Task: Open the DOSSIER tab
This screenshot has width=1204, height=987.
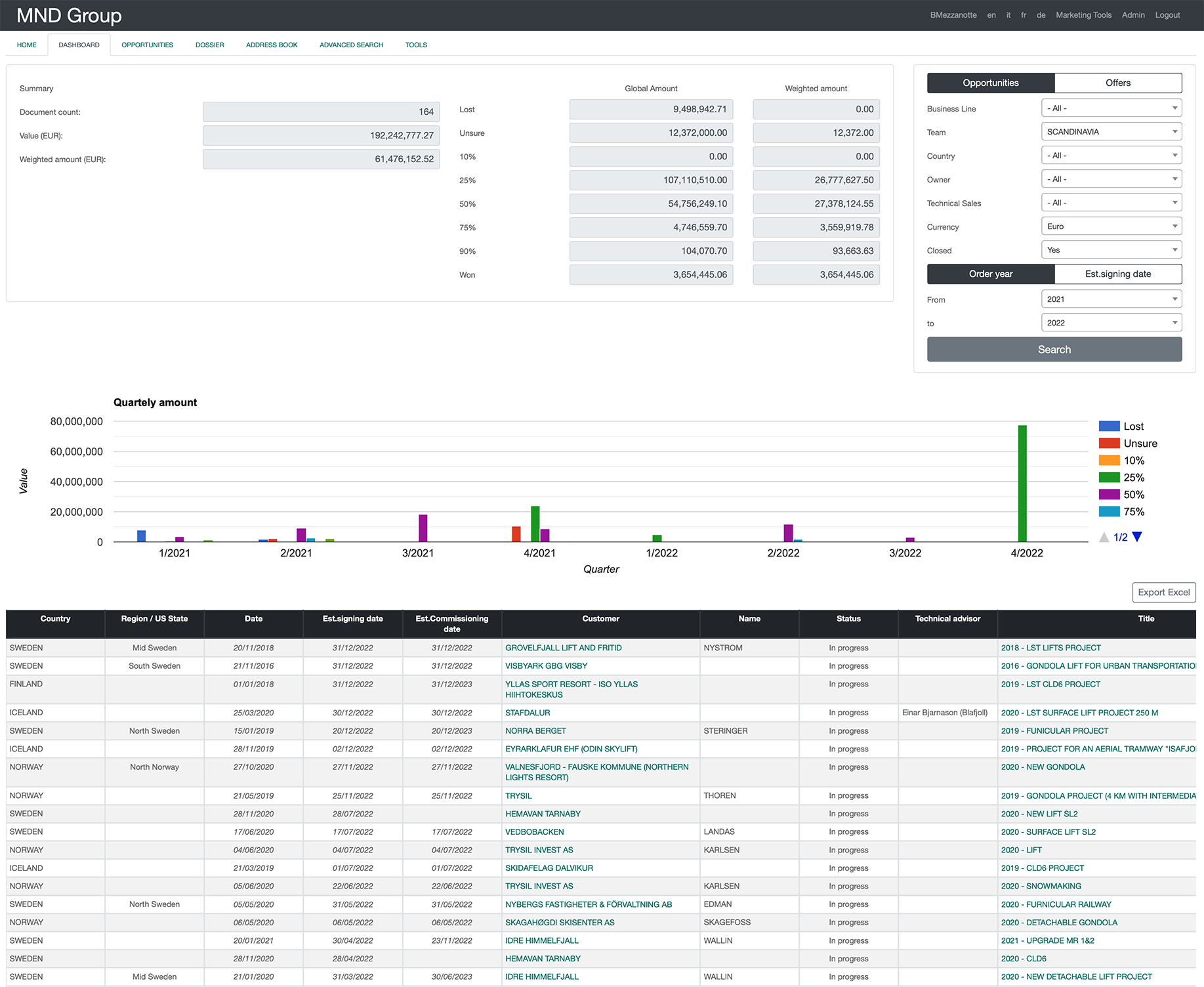Action: 210,45
